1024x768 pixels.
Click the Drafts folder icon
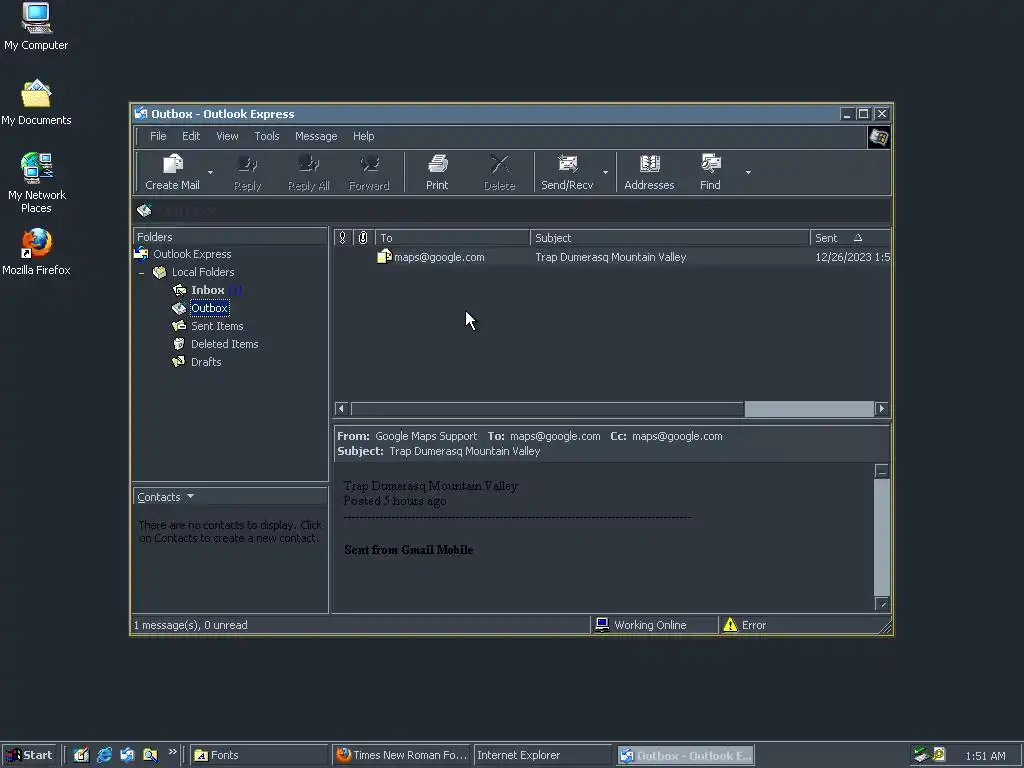[179, 362]
